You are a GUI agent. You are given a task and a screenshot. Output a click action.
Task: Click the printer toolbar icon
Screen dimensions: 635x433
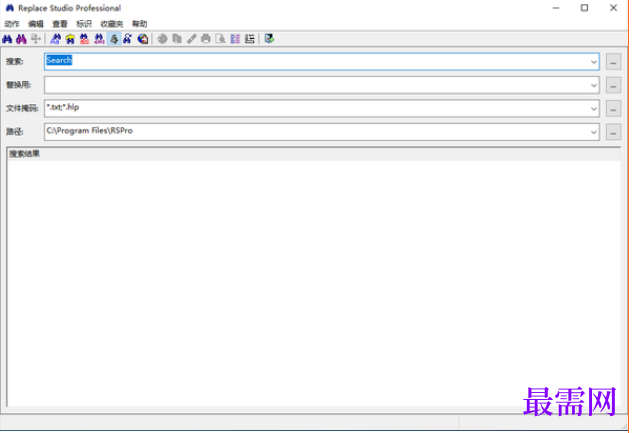tap(206, 39)
